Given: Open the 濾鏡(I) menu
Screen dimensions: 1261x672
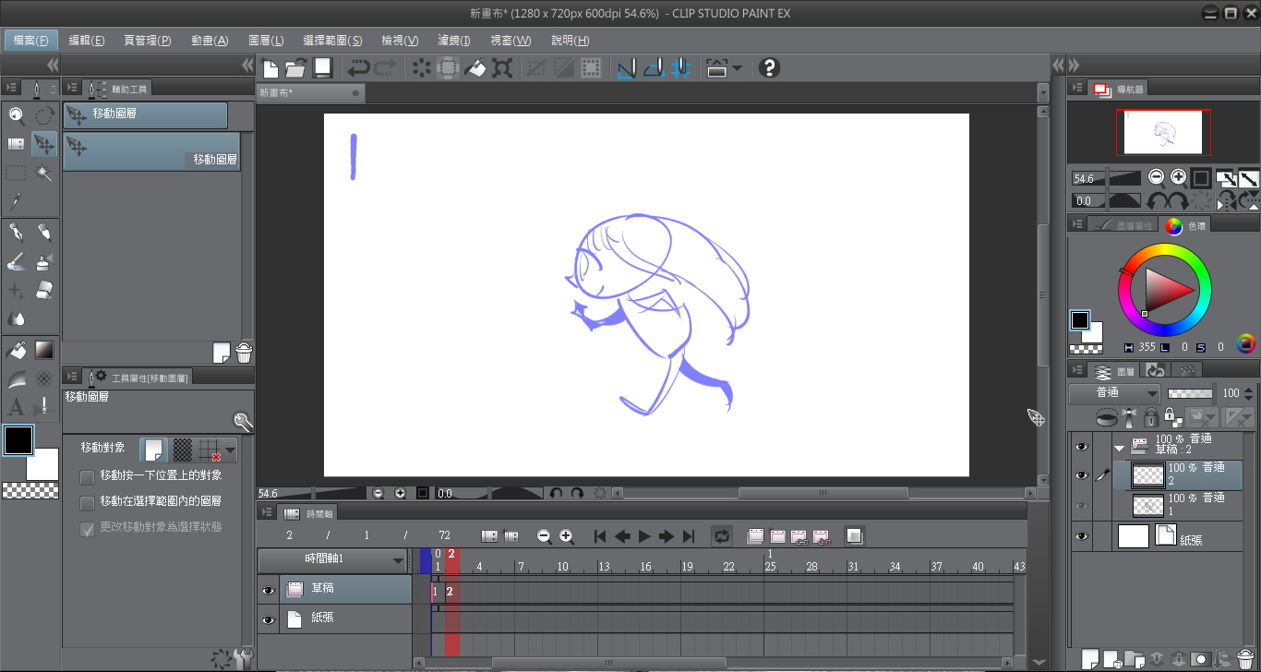Looking at the screenshot, I should click(x=453, y=40).
